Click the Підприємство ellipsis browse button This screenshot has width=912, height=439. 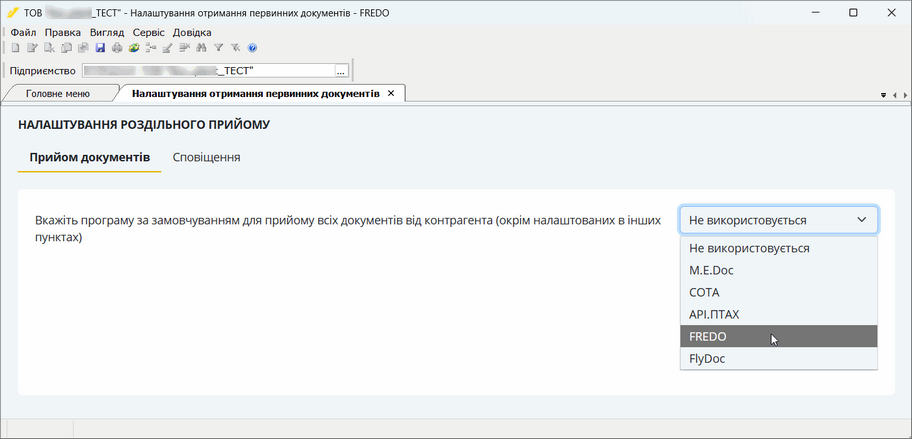(x=341, y=71)
